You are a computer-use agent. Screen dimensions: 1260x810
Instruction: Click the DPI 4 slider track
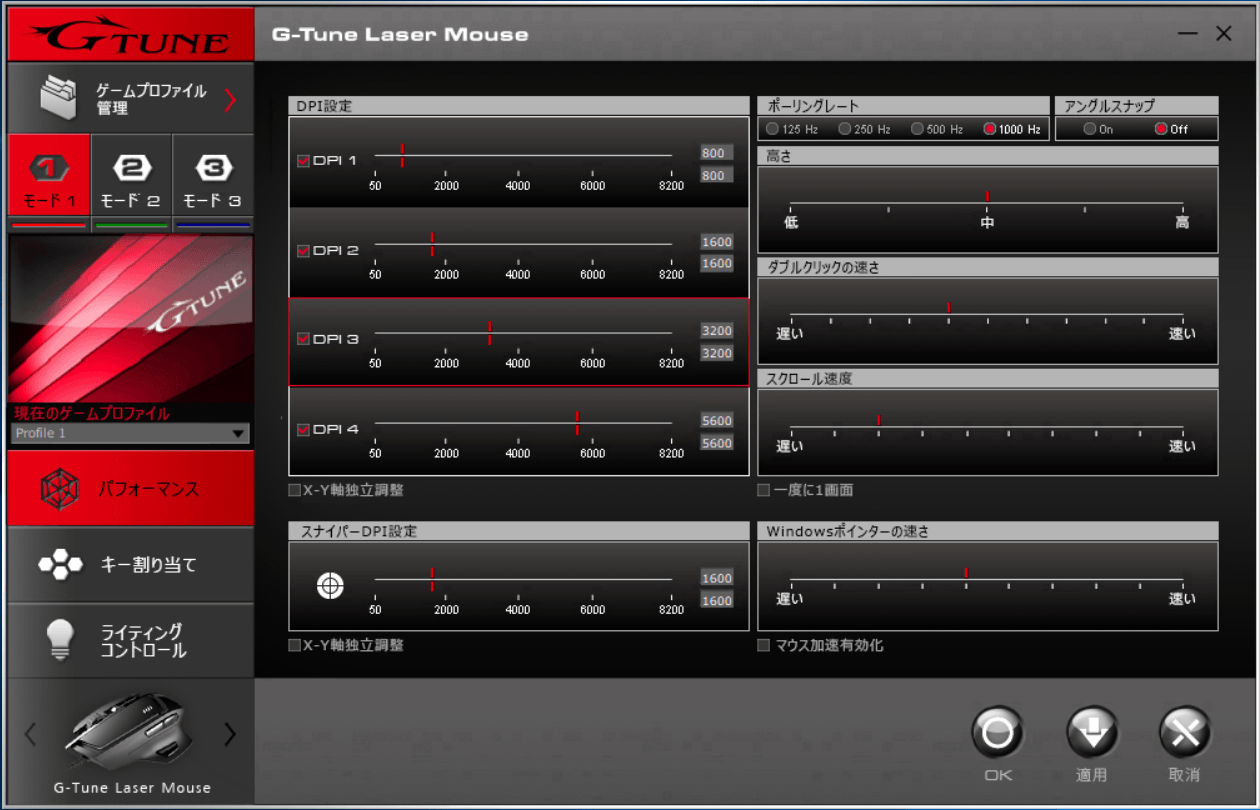coord(523,423)
